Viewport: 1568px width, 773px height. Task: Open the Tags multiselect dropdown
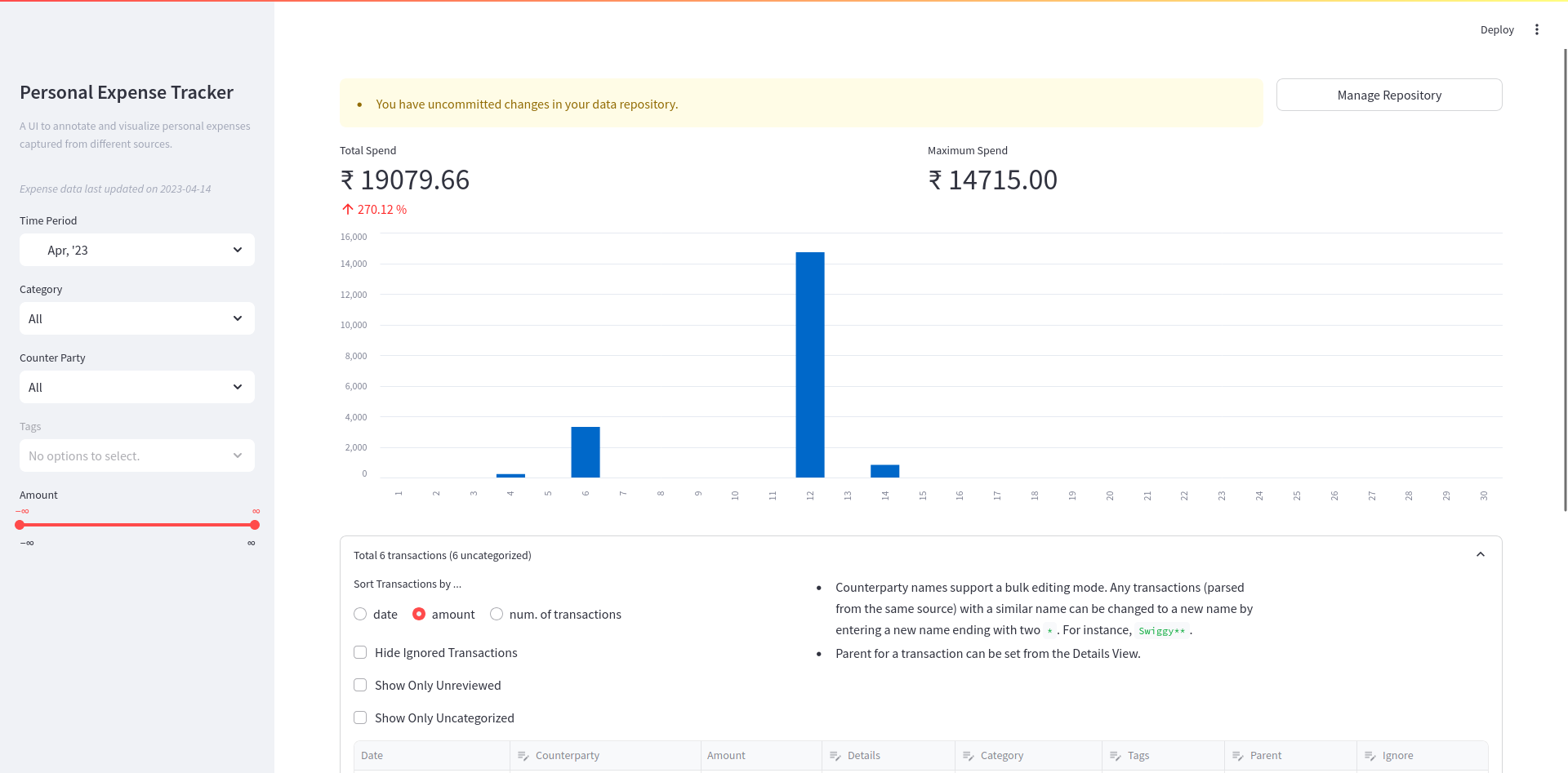(x=137, y=455)
